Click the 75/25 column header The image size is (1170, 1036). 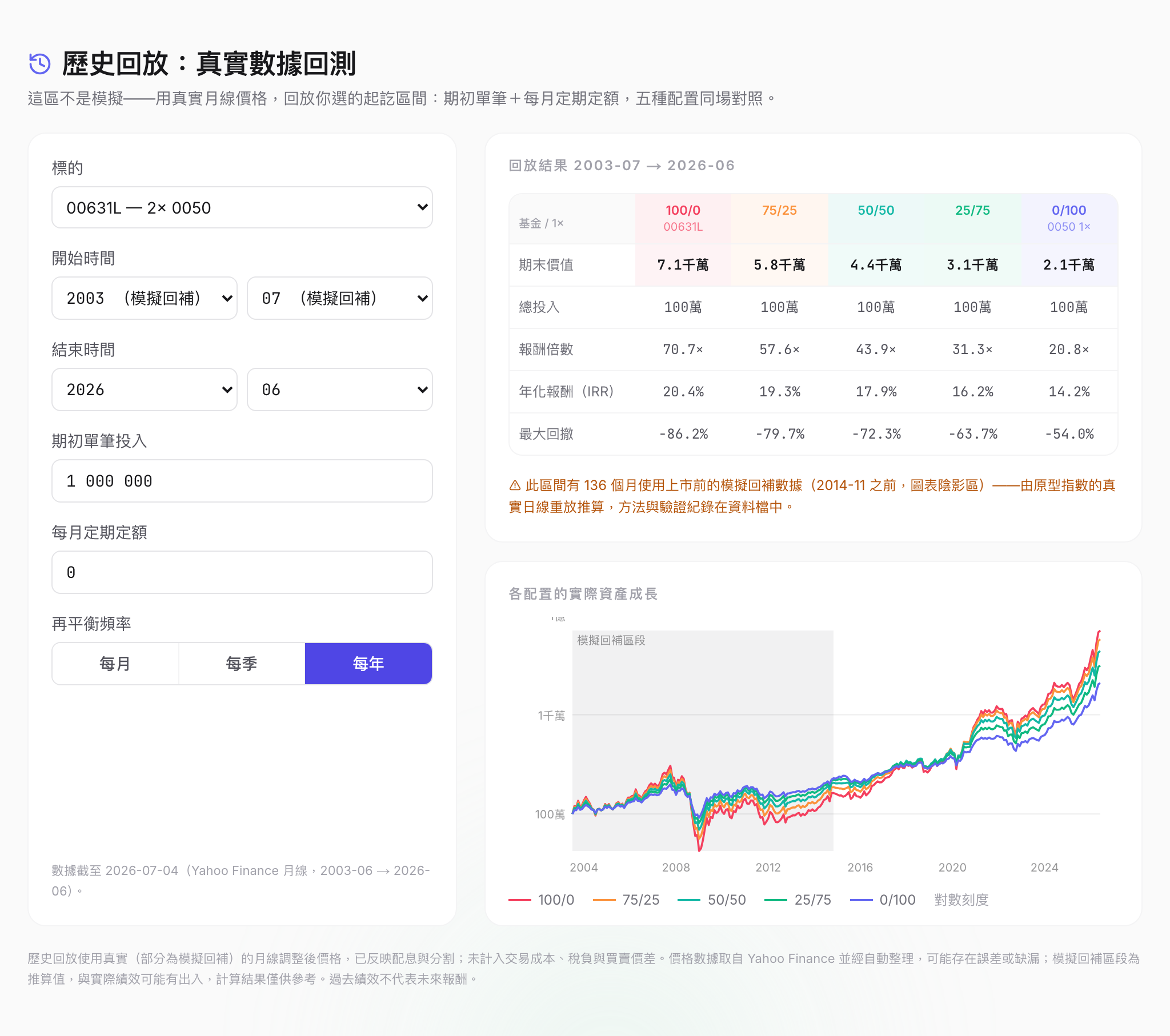[x=779, y=219]
